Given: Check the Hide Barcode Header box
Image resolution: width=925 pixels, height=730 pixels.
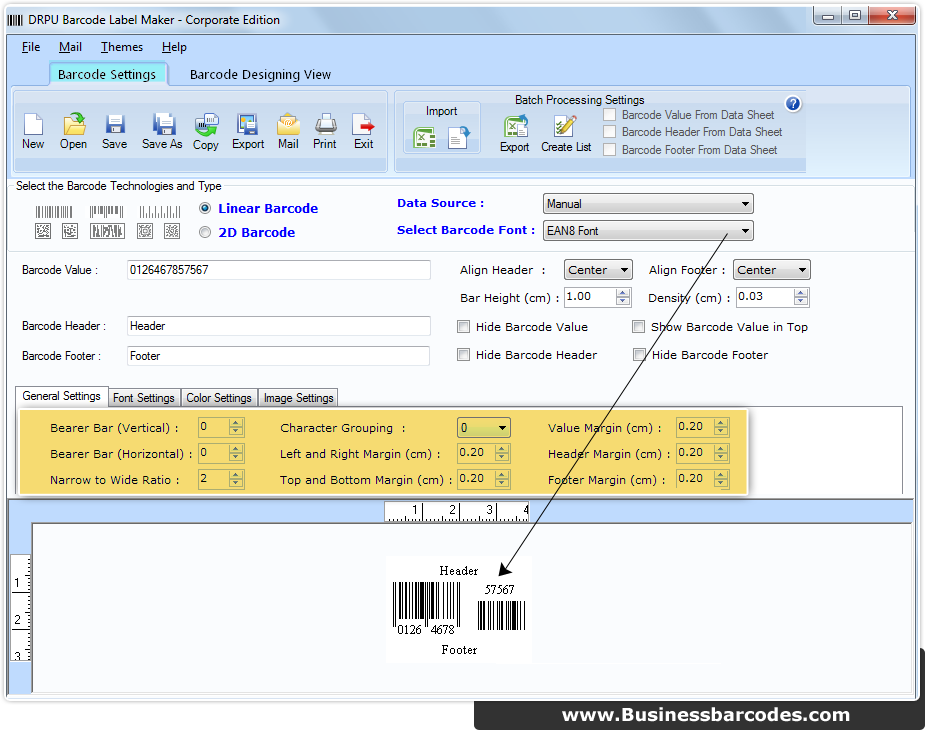Looking at the screenshot, I should tap(464, 355).
